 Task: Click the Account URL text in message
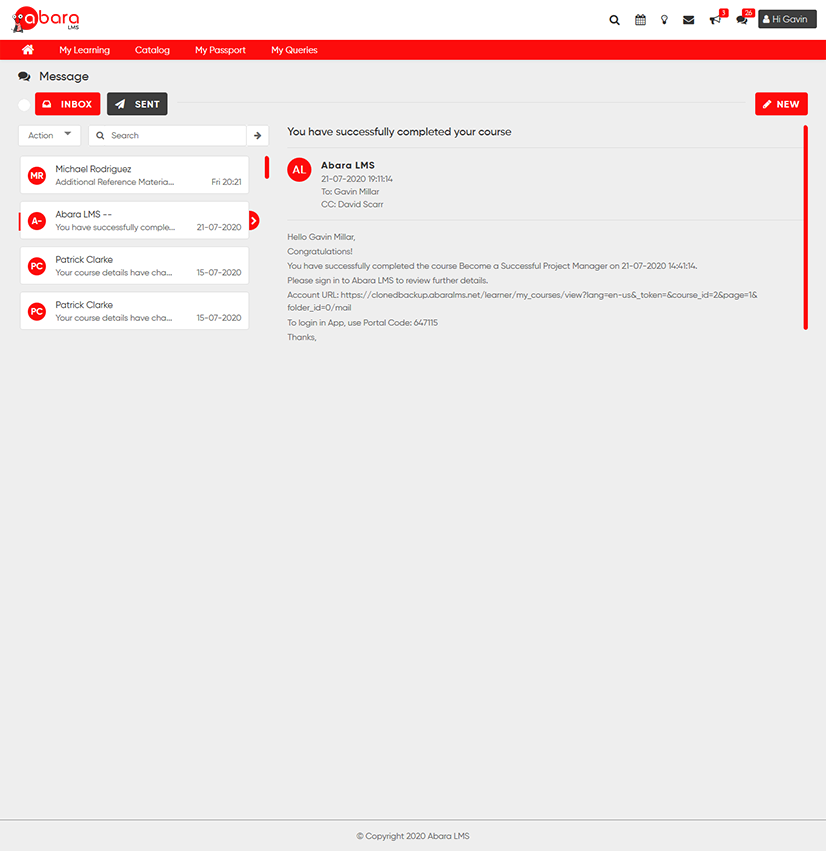pos(522,301)
